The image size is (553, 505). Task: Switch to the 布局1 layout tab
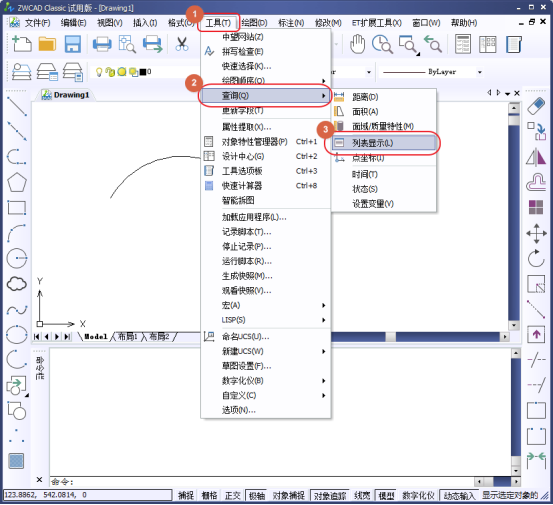click(127, 336)
